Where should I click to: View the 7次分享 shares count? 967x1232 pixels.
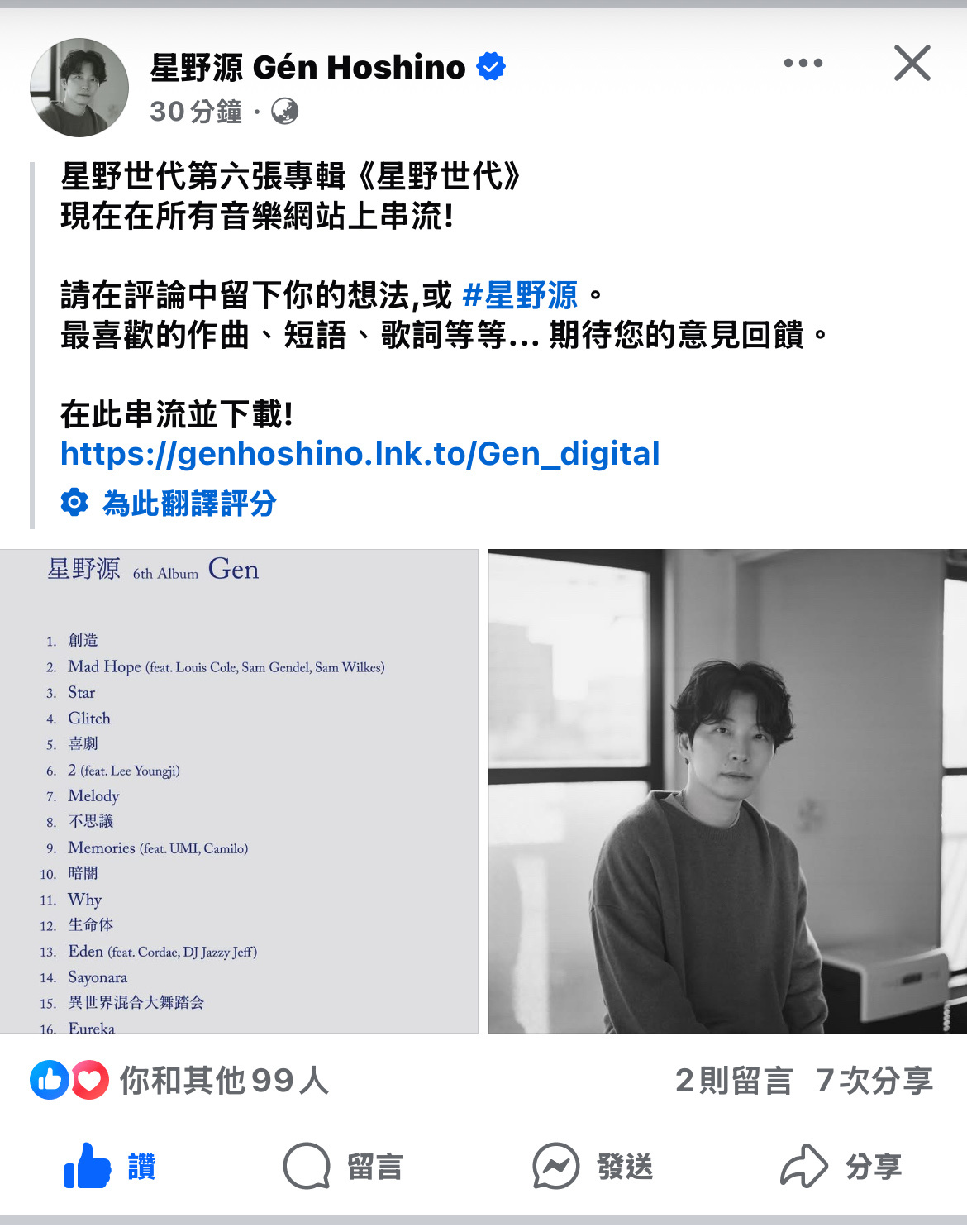click(x=874, y=1080)
